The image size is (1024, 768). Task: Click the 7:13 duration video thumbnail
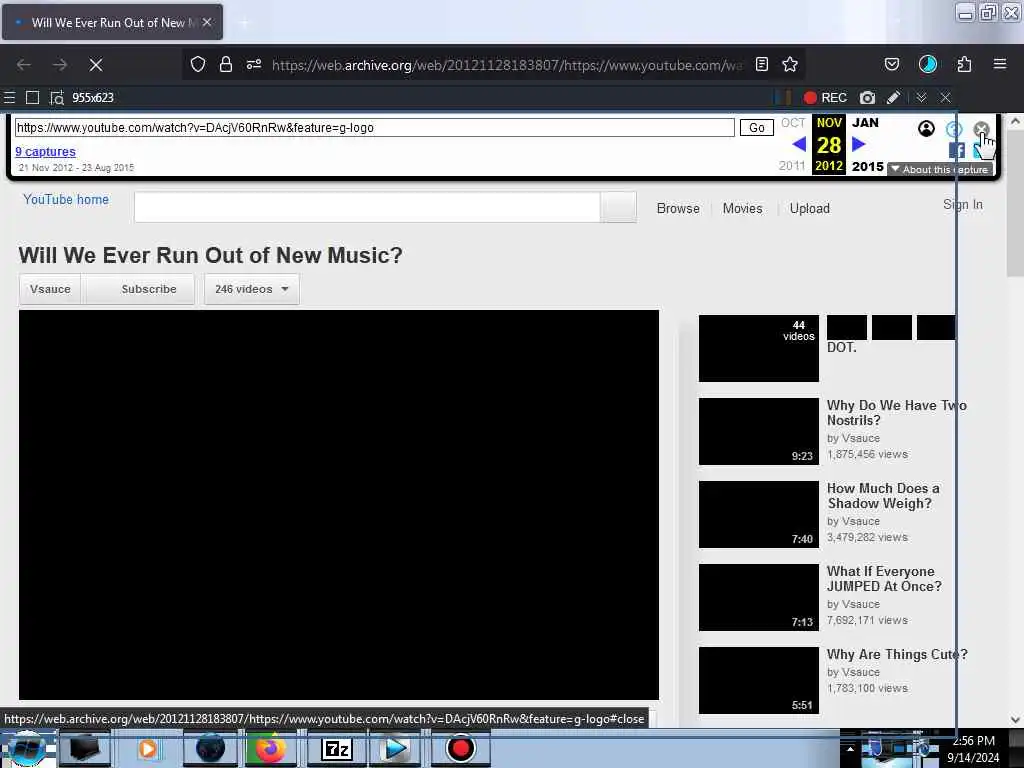pos(759,597)
